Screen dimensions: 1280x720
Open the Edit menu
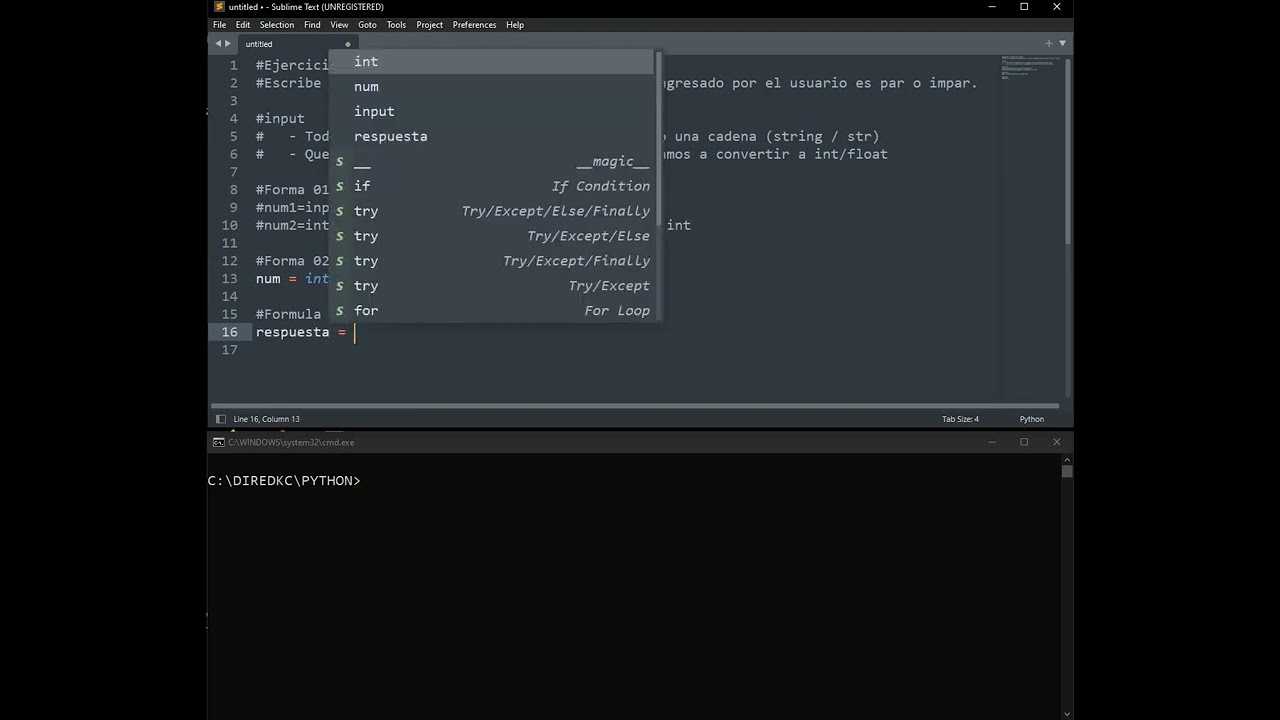pyautogui.click(x=243, y=25)
